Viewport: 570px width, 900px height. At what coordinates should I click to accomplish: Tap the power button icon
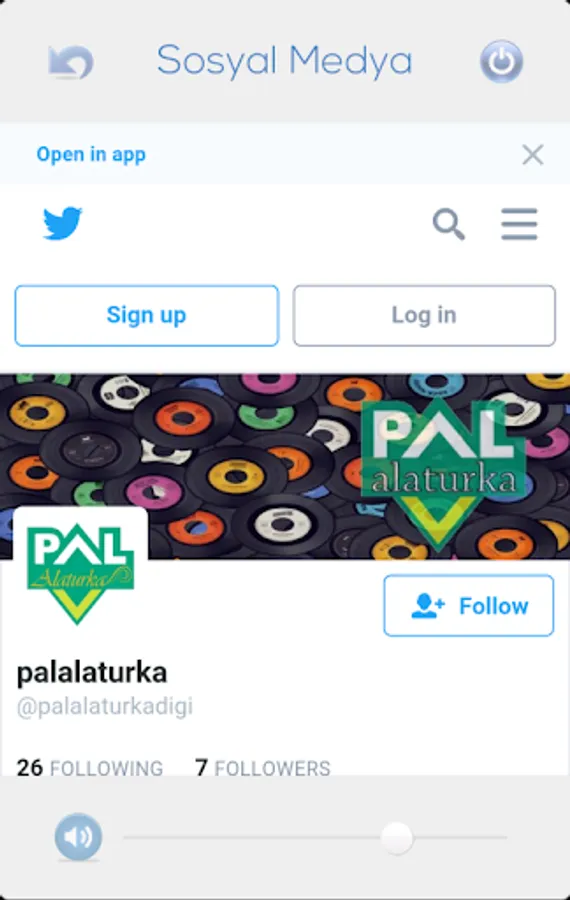[501, 61]
